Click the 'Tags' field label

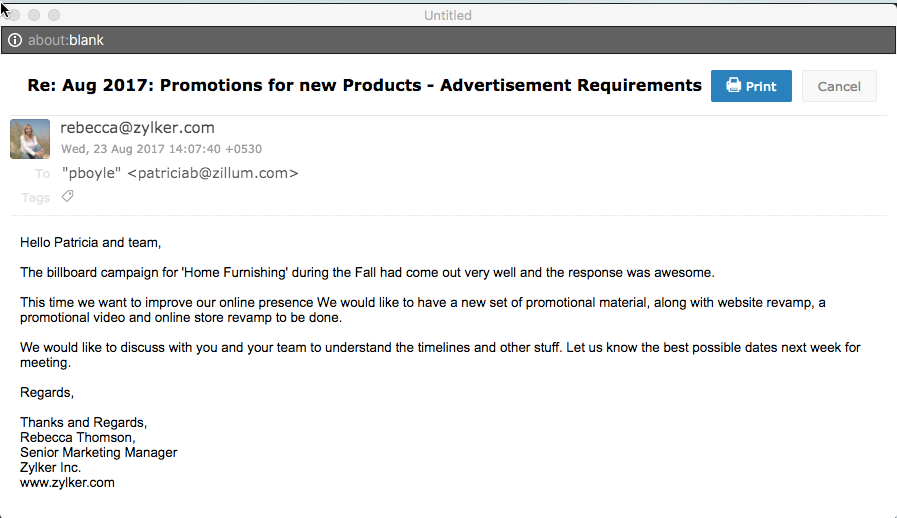click(36, 197)
